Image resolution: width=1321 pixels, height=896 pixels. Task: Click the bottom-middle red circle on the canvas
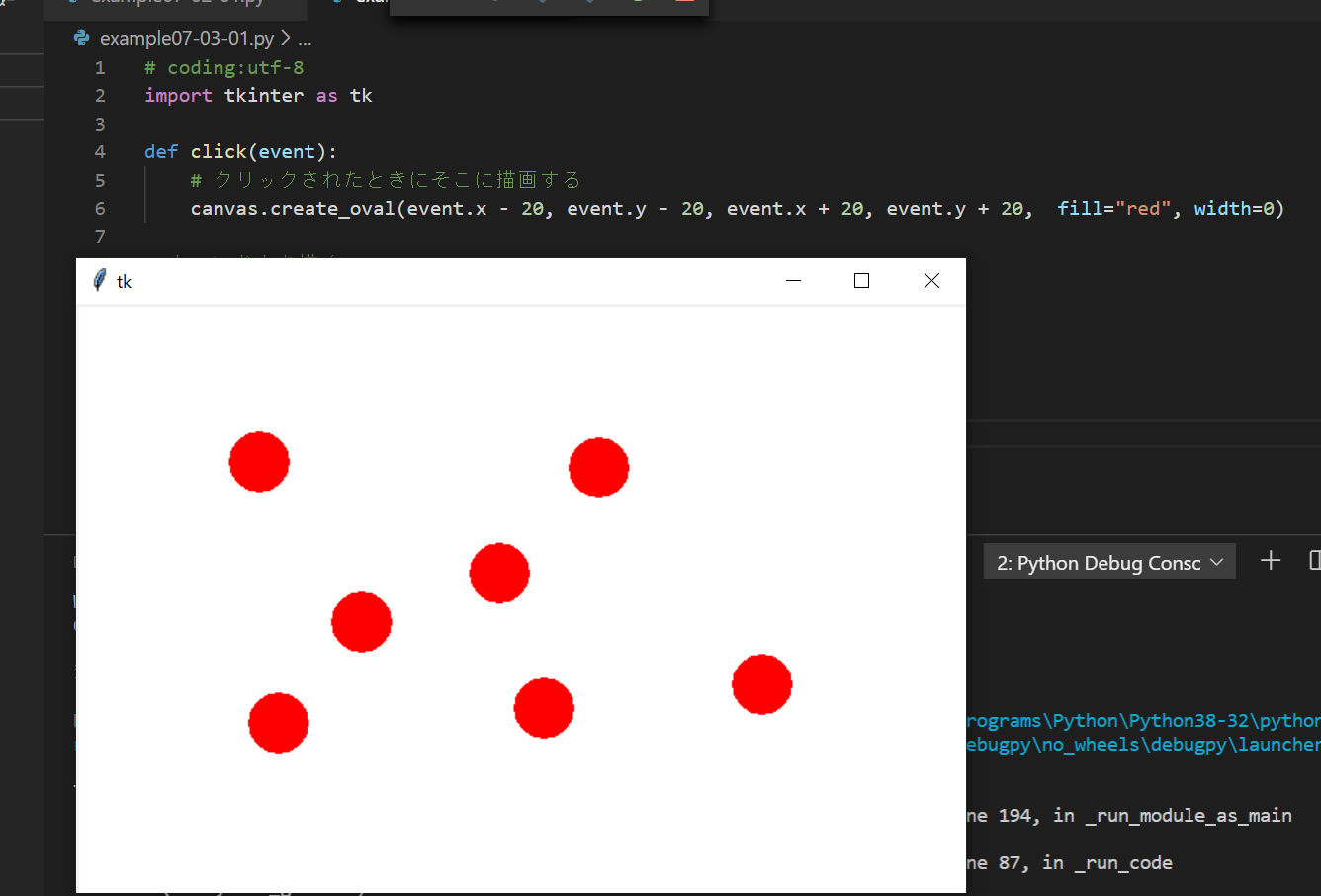(x=544, y=708)
